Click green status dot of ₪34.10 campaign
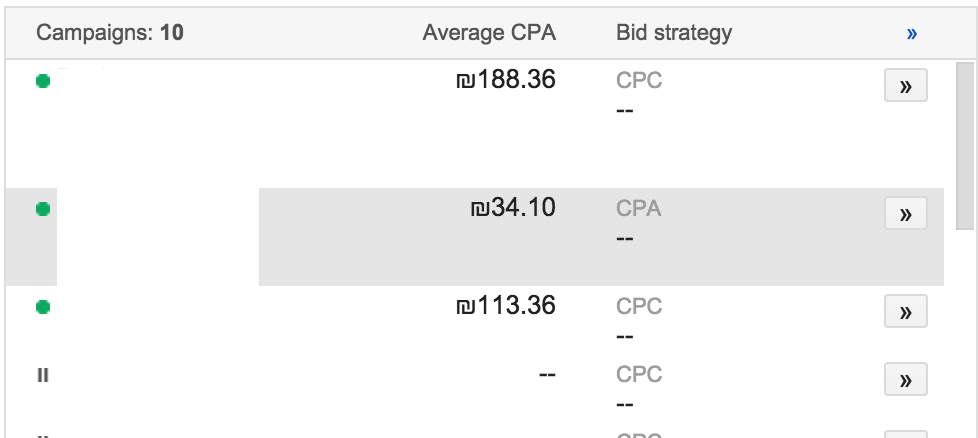This screenshot has height=438, width=978. (x=43, y=209)
